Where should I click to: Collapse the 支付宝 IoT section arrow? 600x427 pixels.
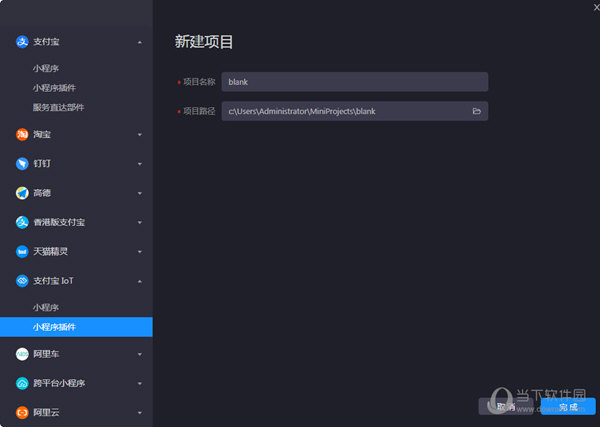coord(140,281)
